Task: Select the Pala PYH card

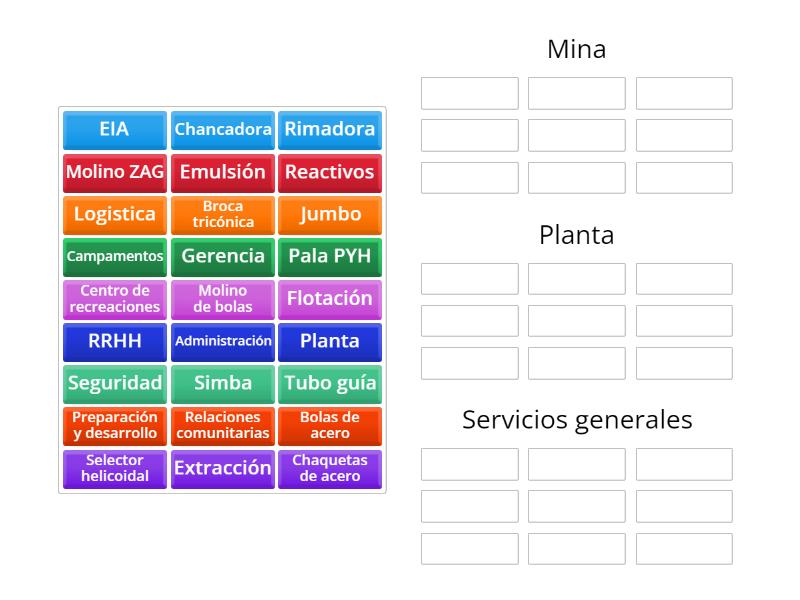Action: point(330,256)
